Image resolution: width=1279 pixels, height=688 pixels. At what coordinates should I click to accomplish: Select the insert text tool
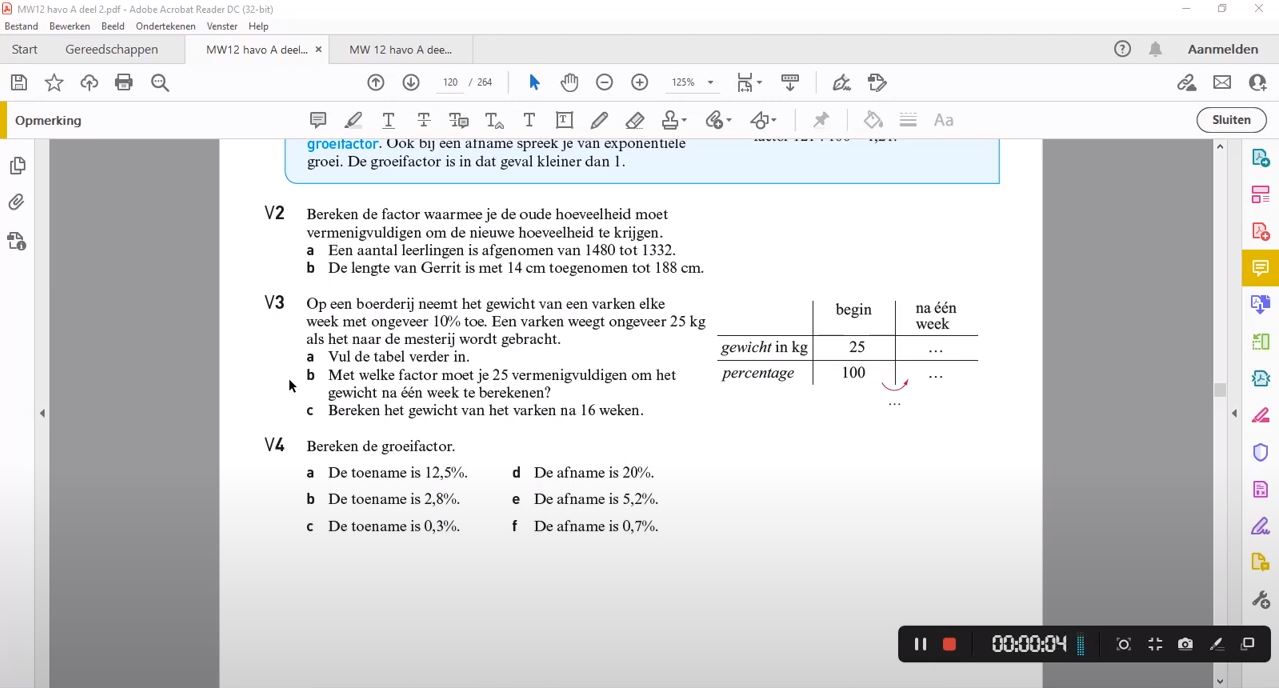494,120
